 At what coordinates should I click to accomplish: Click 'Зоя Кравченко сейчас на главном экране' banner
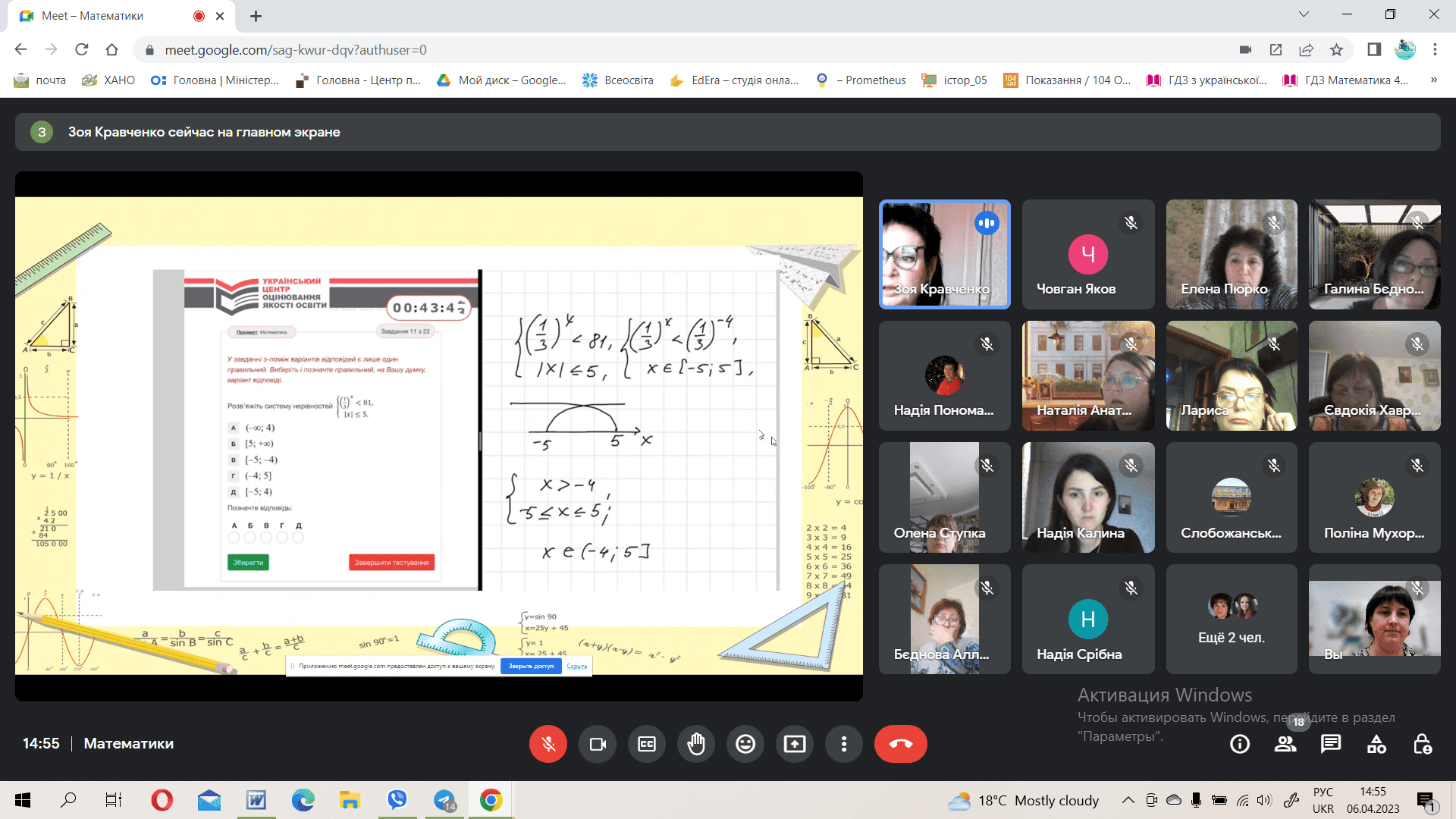[x=727, y=132]
